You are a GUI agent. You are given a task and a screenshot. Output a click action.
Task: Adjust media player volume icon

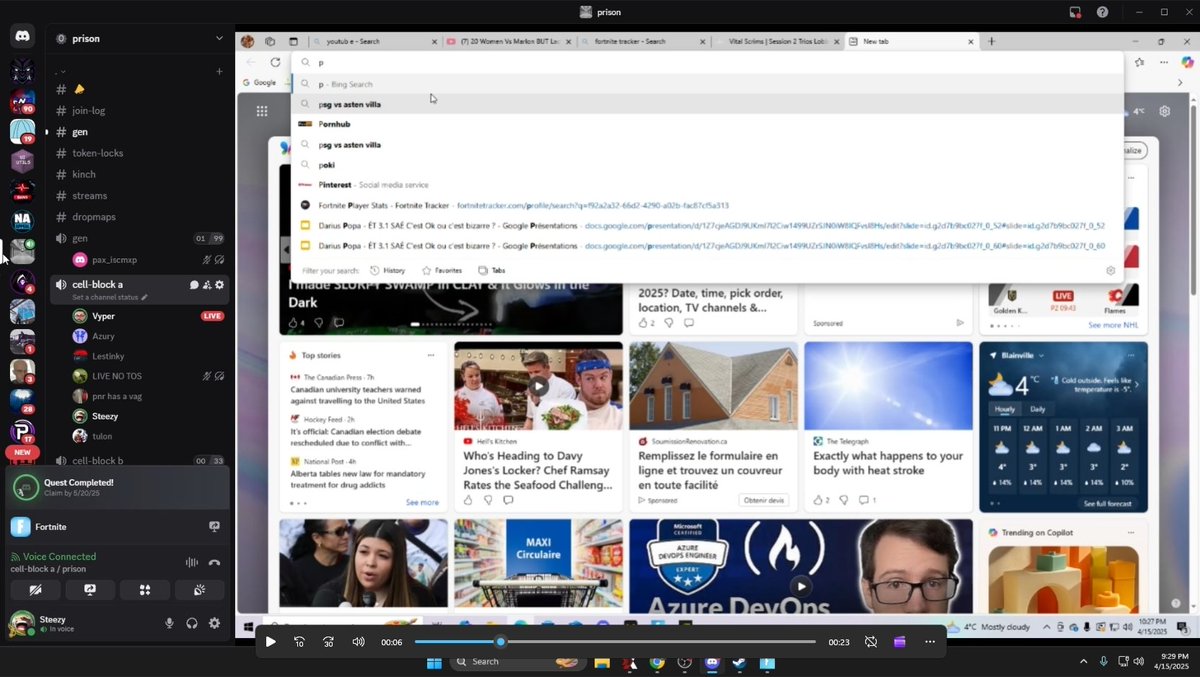pos(358,642)
